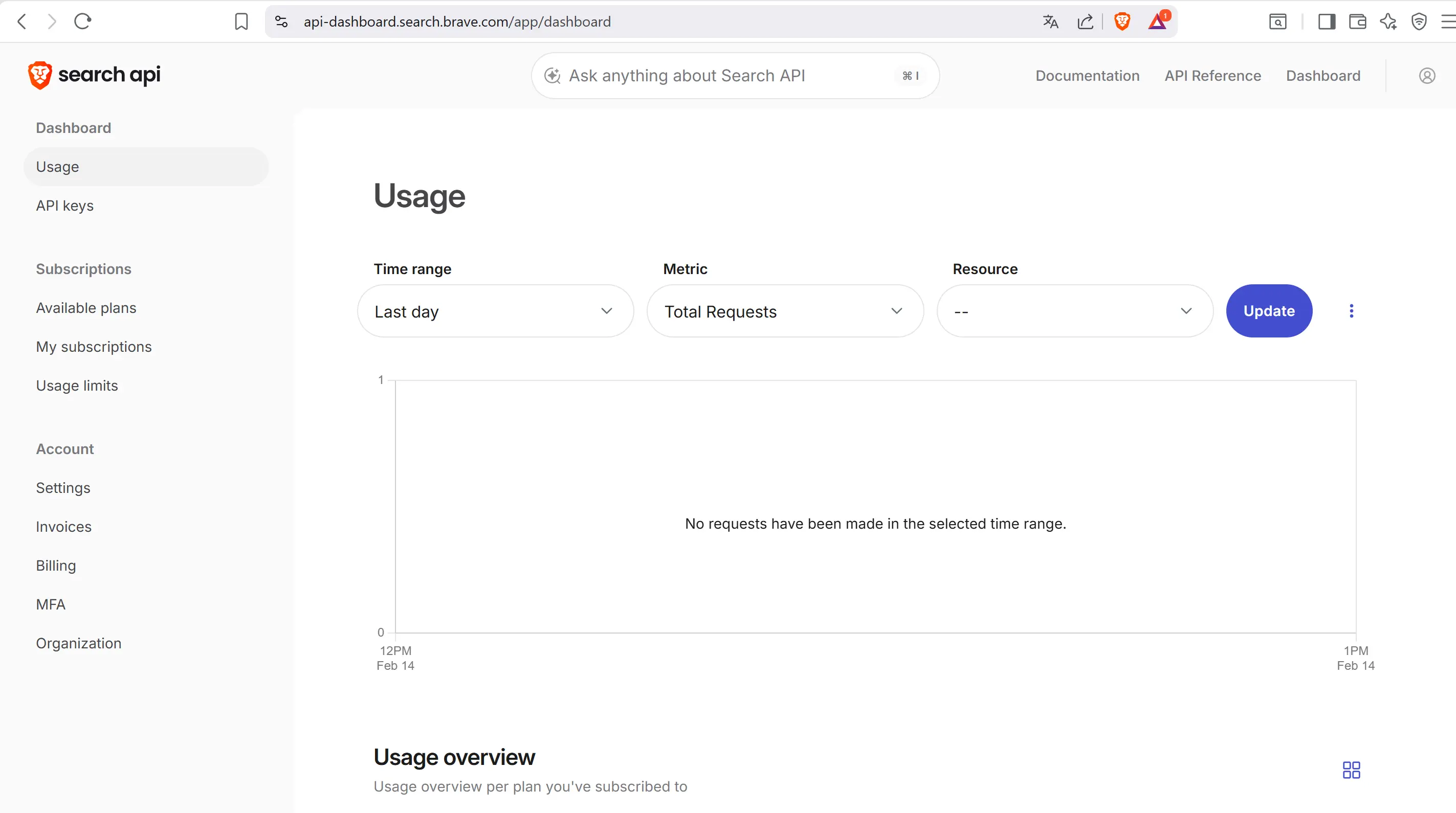Viewport: 1456px width, 813px height.
Task: Open the three-dot options menu beside Update
Action: tap(1352, 311)
